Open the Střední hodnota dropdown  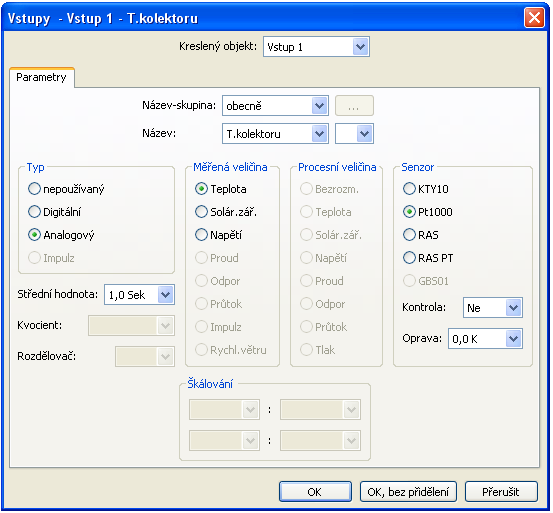166,295
